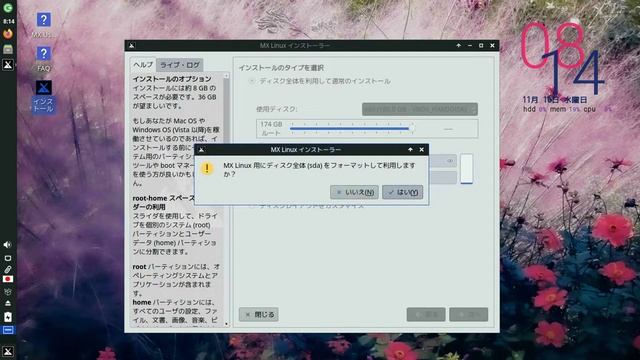Close the format confirmation dialog
640x360 pixels.
click(422, 150)
